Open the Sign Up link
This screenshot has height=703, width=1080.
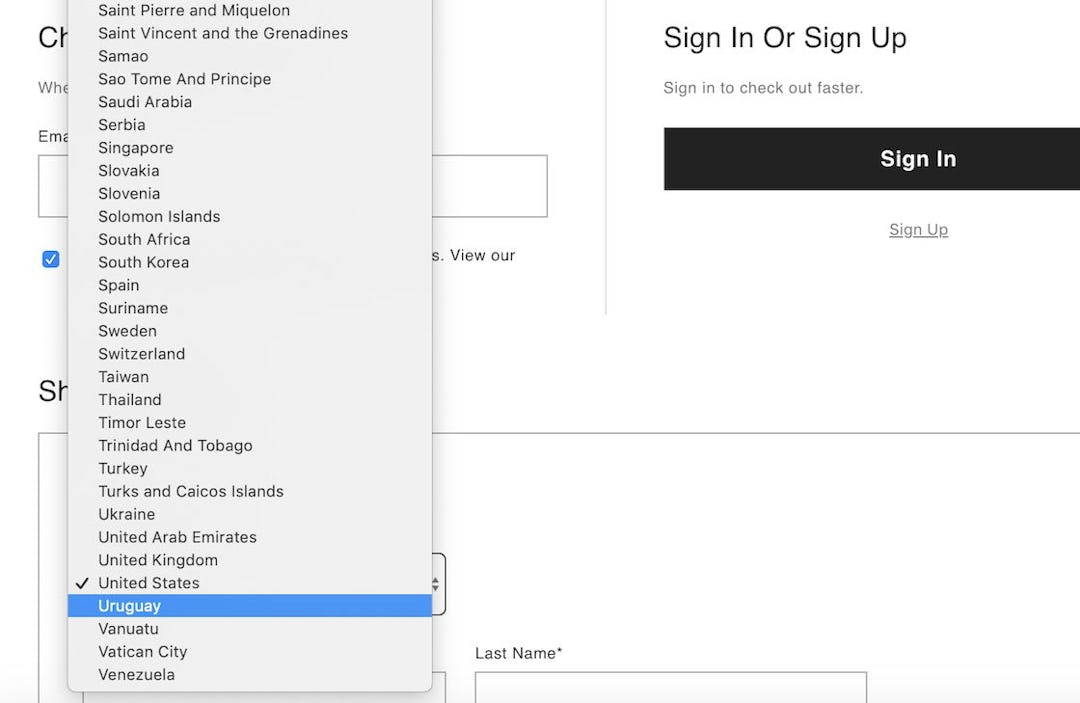918,229
